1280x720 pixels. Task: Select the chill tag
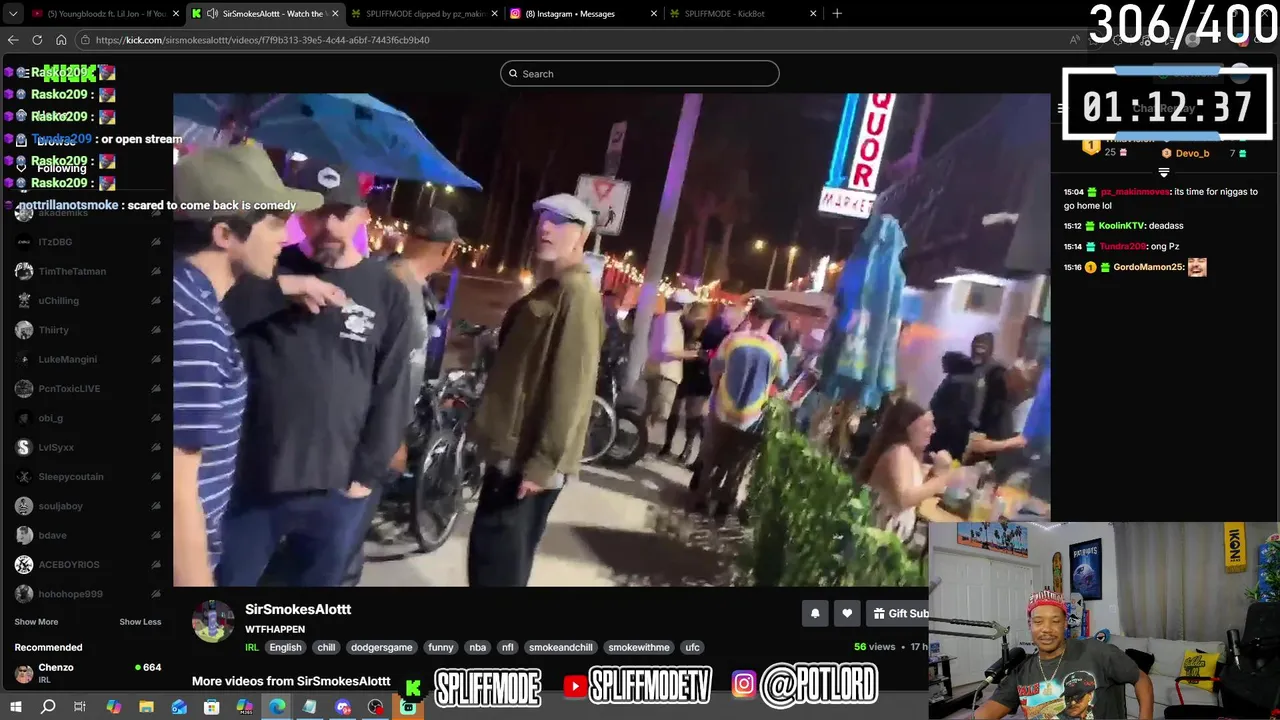point(327,648)
